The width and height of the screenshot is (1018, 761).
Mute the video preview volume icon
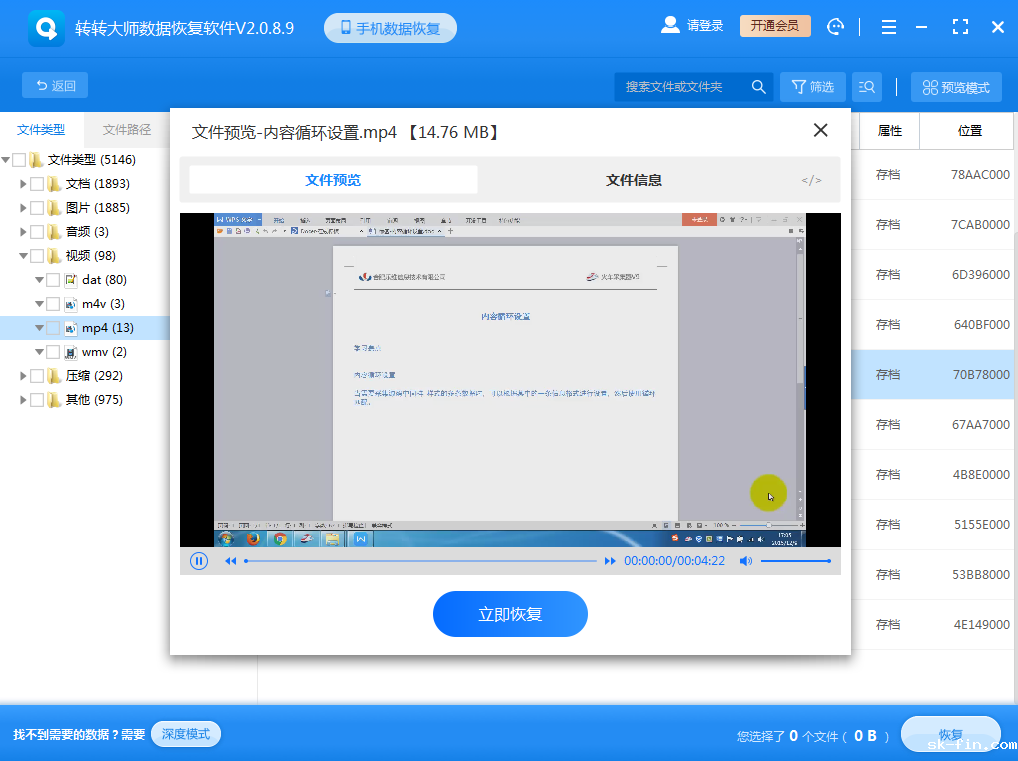[x=746, y=561]
